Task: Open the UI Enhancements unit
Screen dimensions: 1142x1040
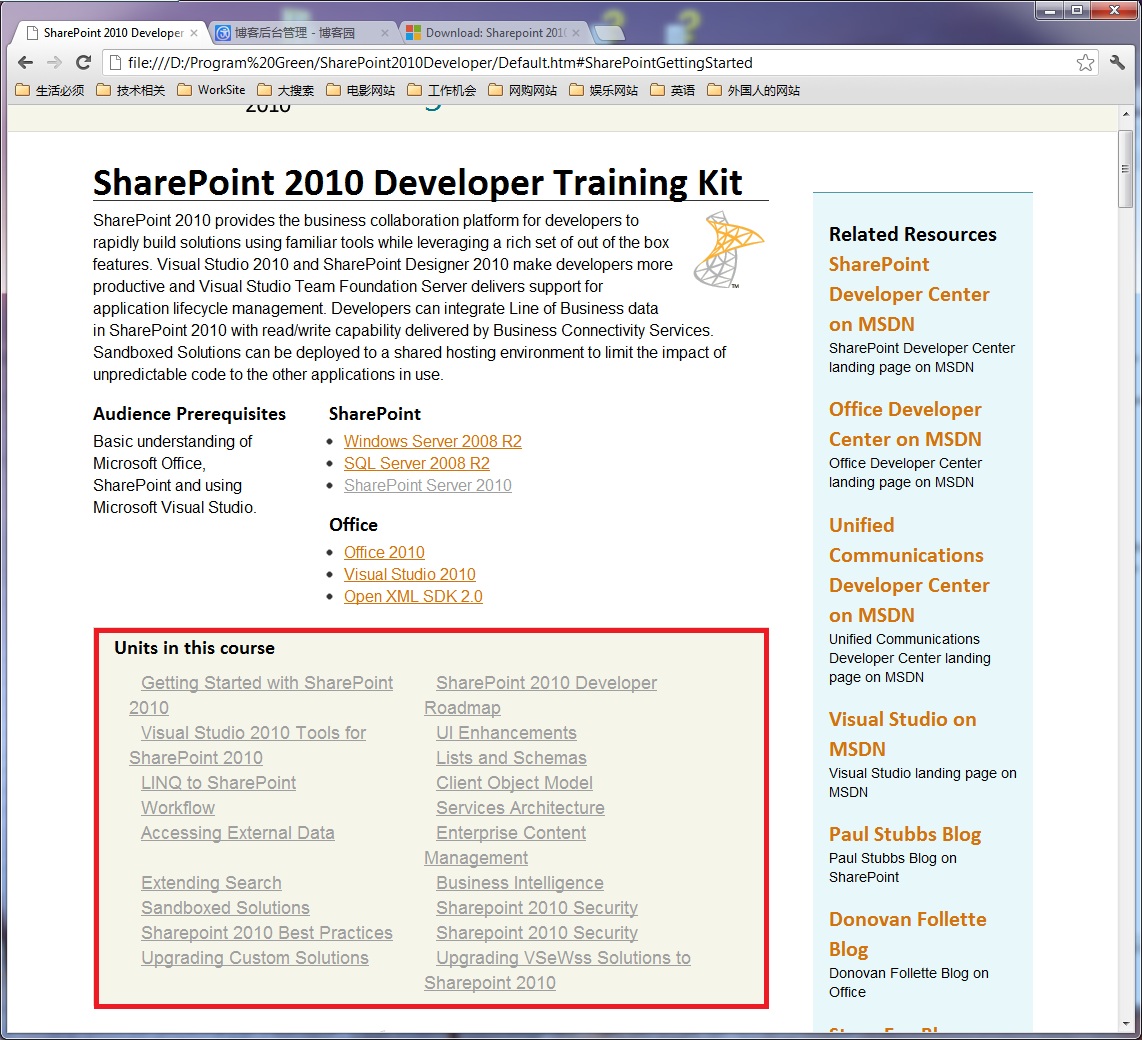Action: tap(506, 733)
